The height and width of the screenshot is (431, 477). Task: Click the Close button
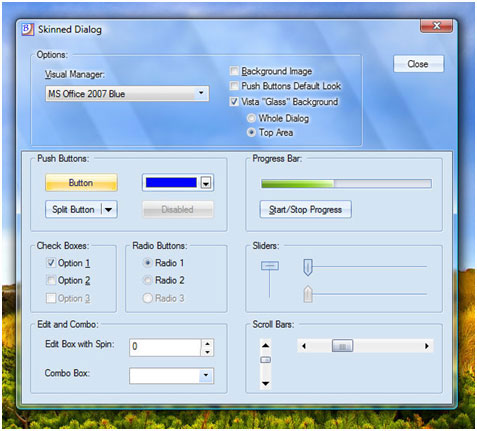[x=418, y=64]
